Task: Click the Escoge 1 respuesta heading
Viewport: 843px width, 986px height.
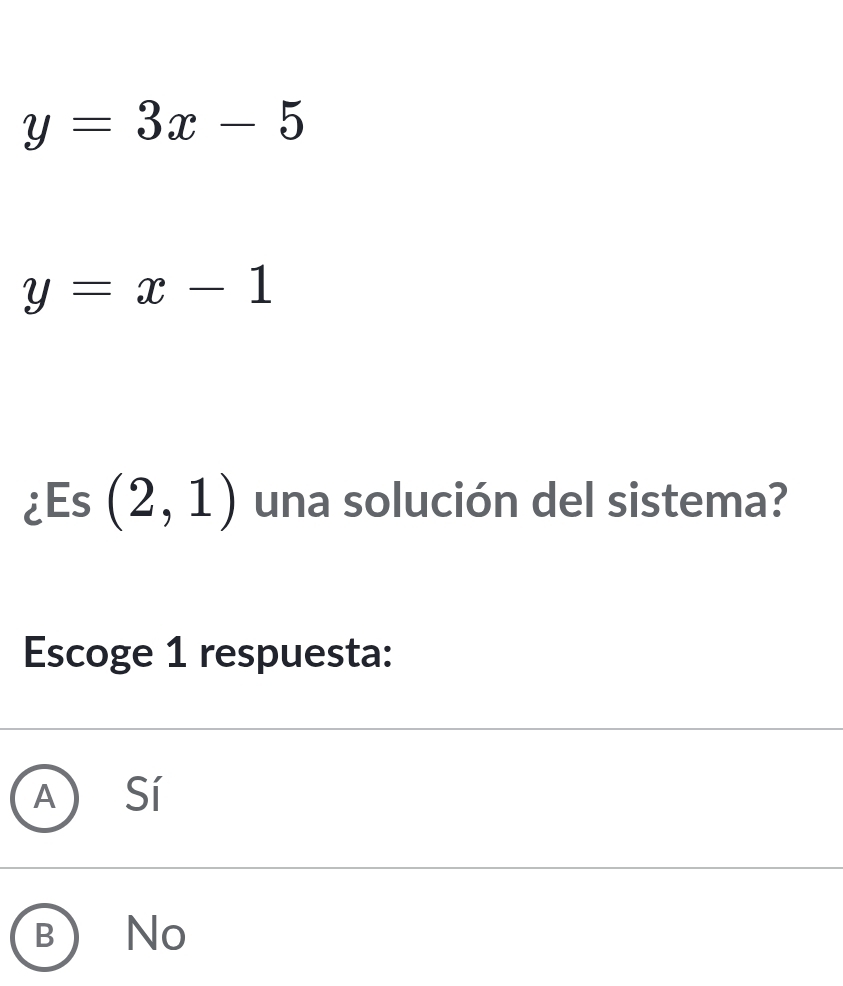Action: click(x=205, y=652)
